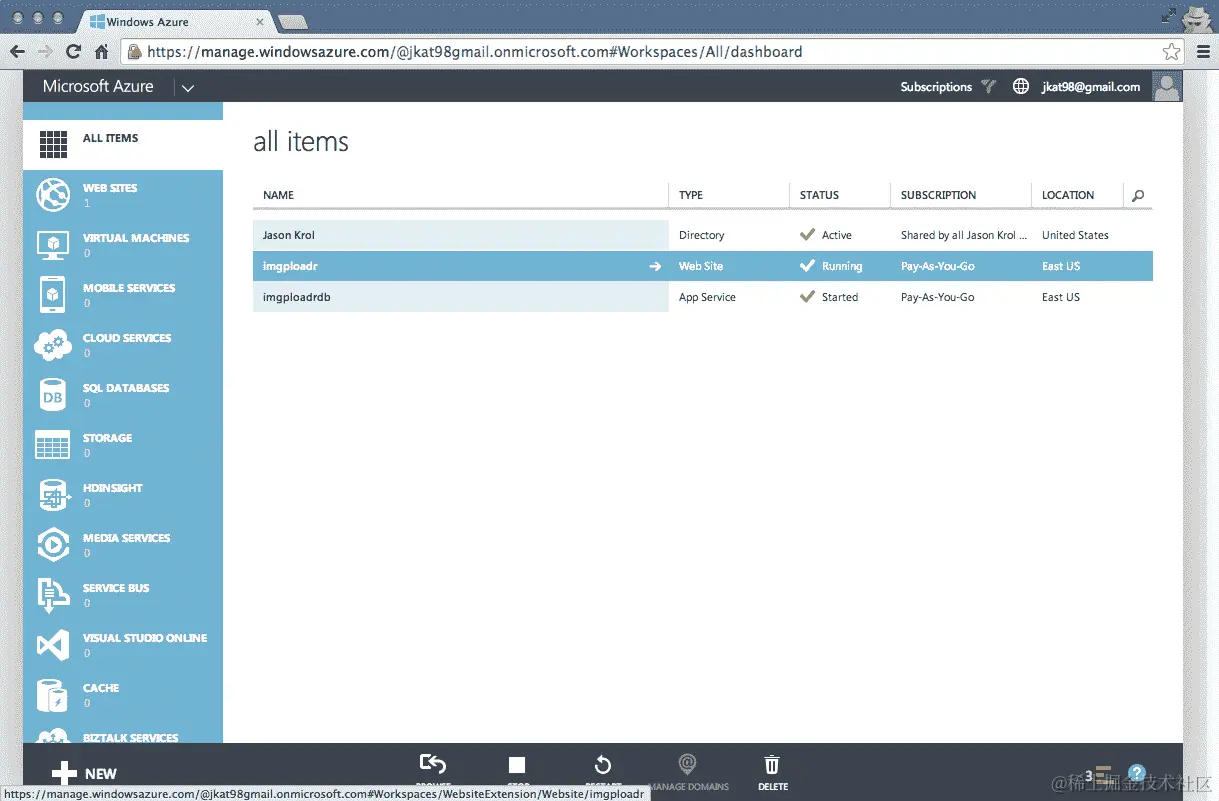The height and width of the screenshot is (801, 1219).
Task: Select the imgploadr name cell
Action: tap(461, 266)
